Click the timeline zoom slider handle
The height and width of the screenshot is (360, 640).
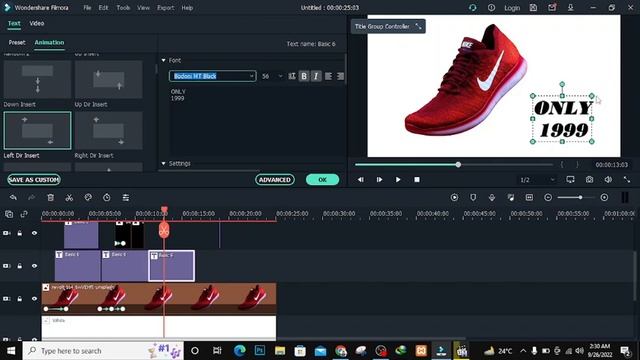[x=580, y=198]
